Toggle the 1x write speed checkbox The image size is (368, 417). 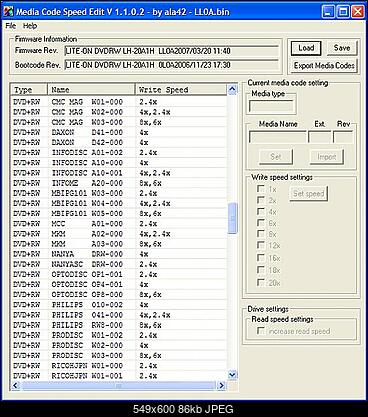click(261, 189)
